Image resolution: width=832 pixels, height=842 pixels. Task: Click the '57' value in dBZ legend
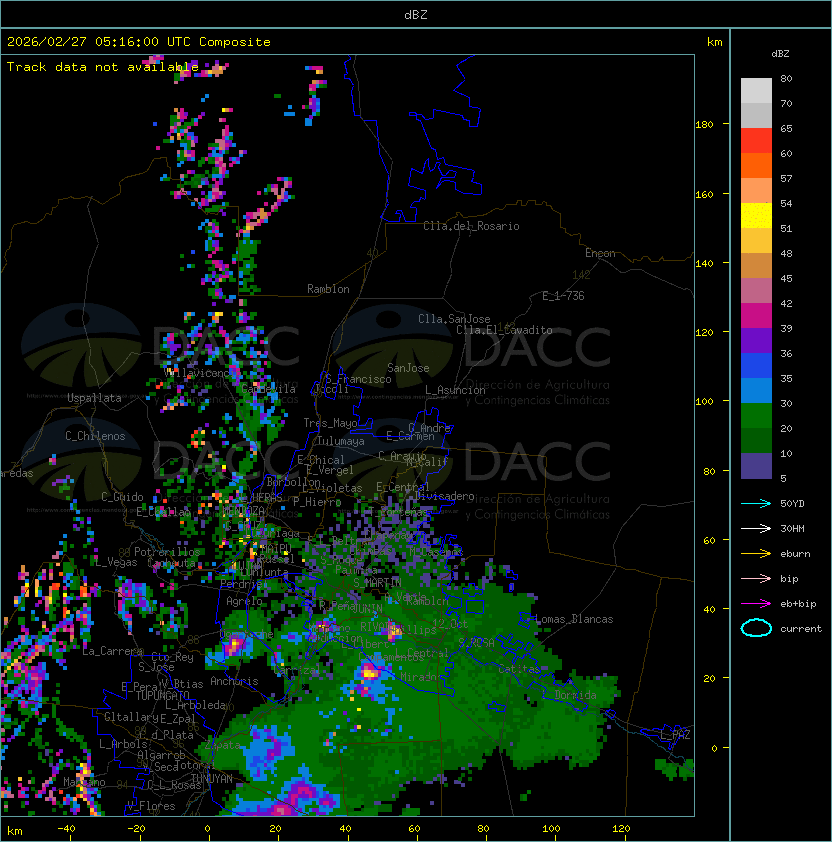point(786,179)
